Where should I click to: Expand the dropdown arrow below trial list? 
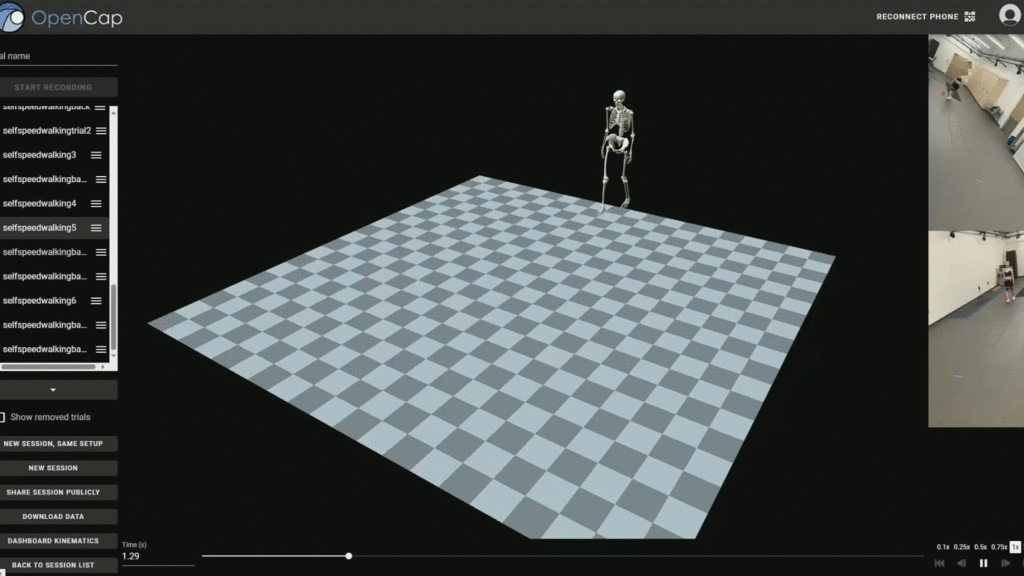pos(53,390)
